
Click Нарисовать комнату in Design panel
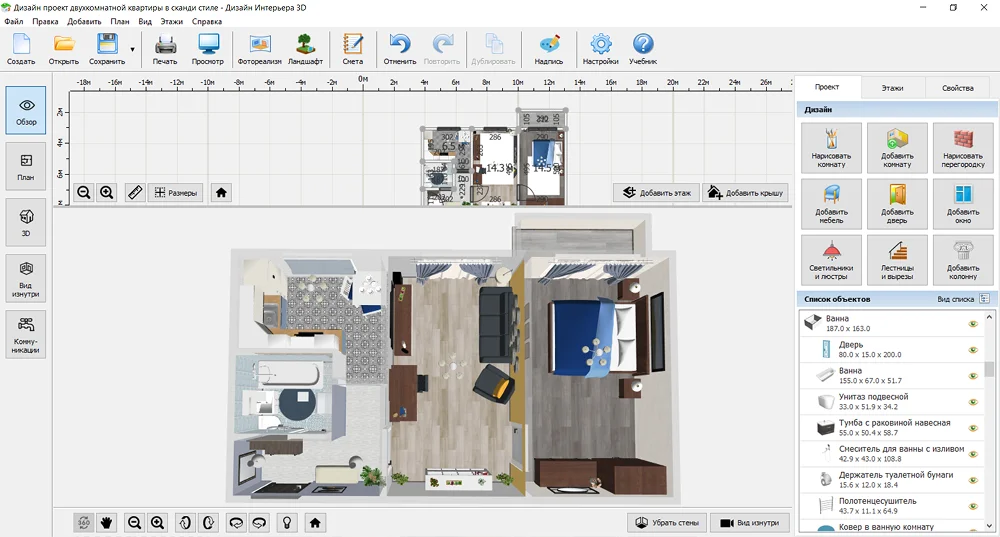[830, 146]
